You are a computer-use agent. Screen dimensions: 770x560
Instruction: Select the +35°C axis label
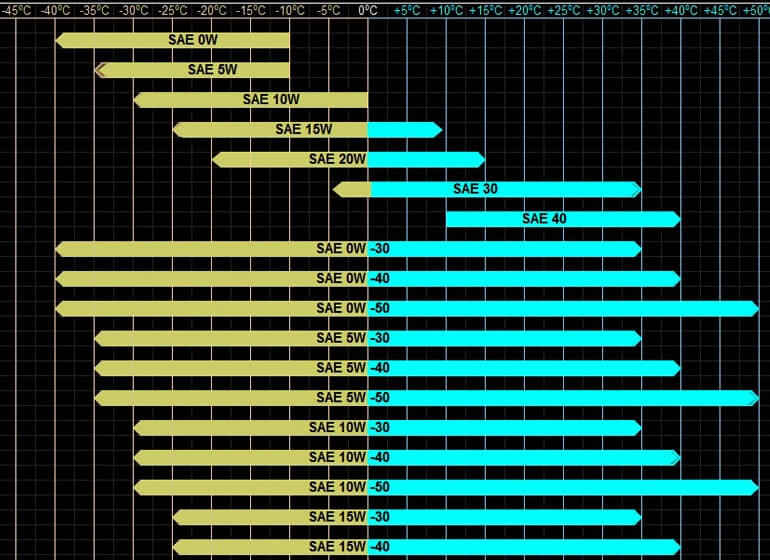coord(642,10)
